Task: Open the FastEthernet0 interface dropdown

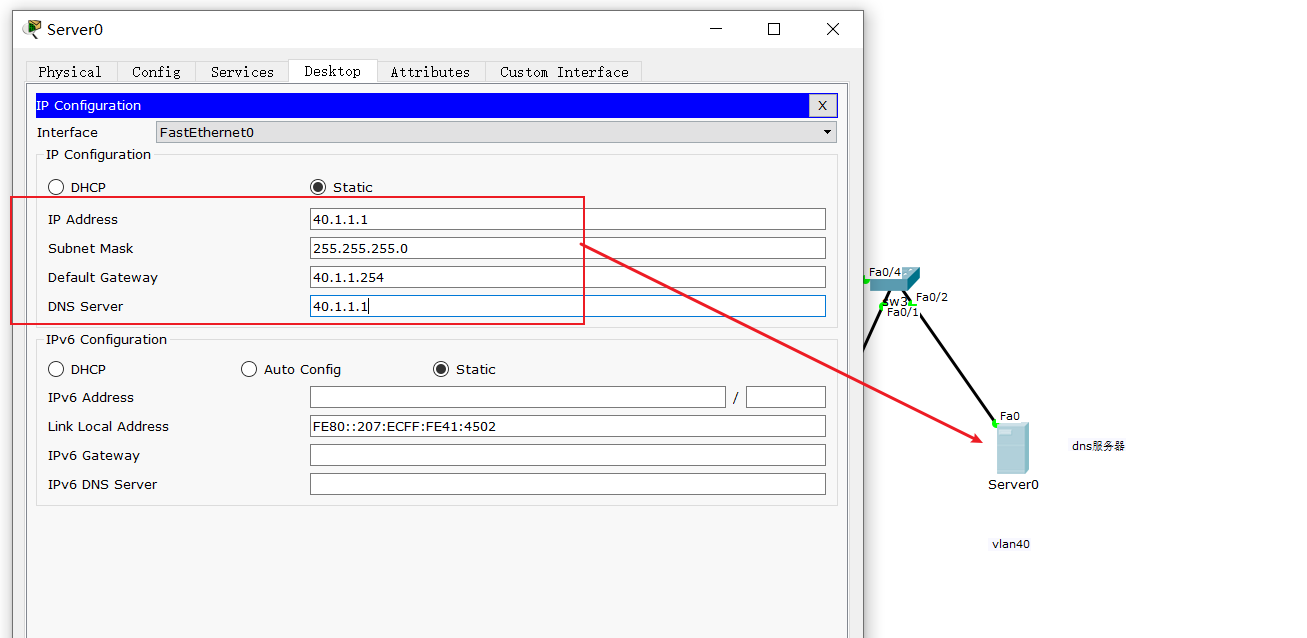Action: (x=496, y=132)
